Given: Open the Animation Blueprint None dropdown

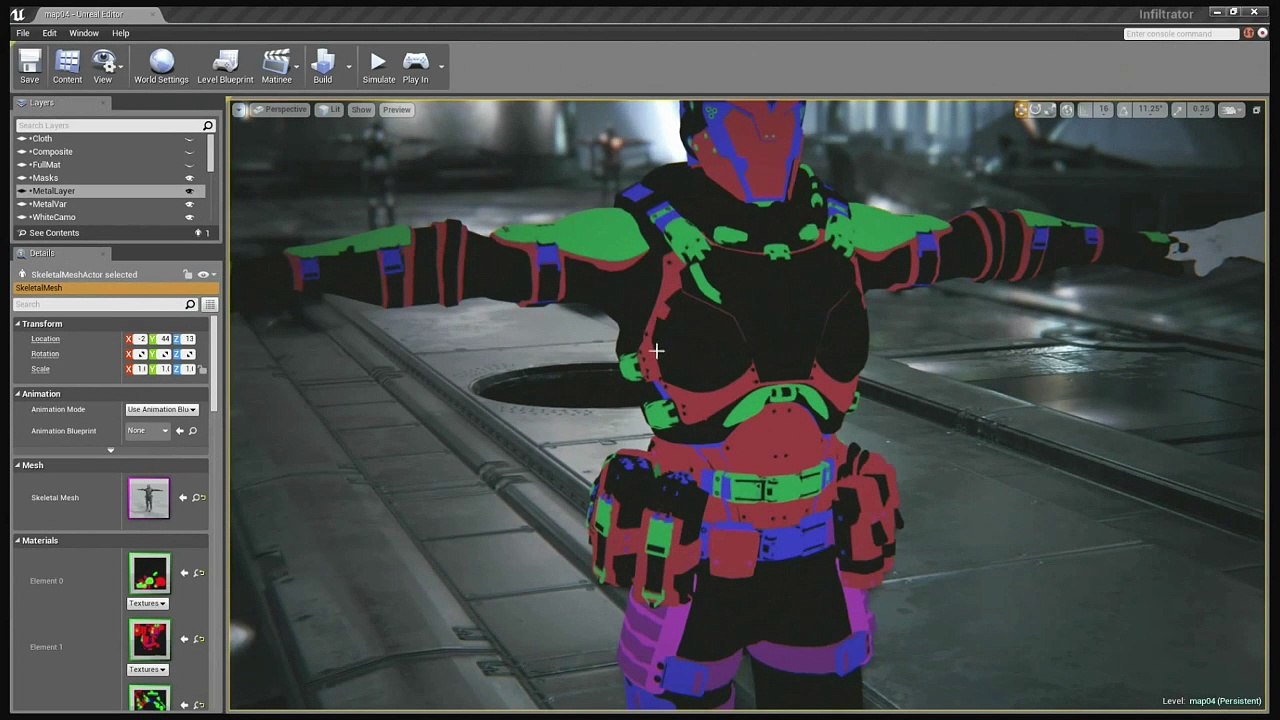Looking at the screenshot, I should tap(147, 431).
